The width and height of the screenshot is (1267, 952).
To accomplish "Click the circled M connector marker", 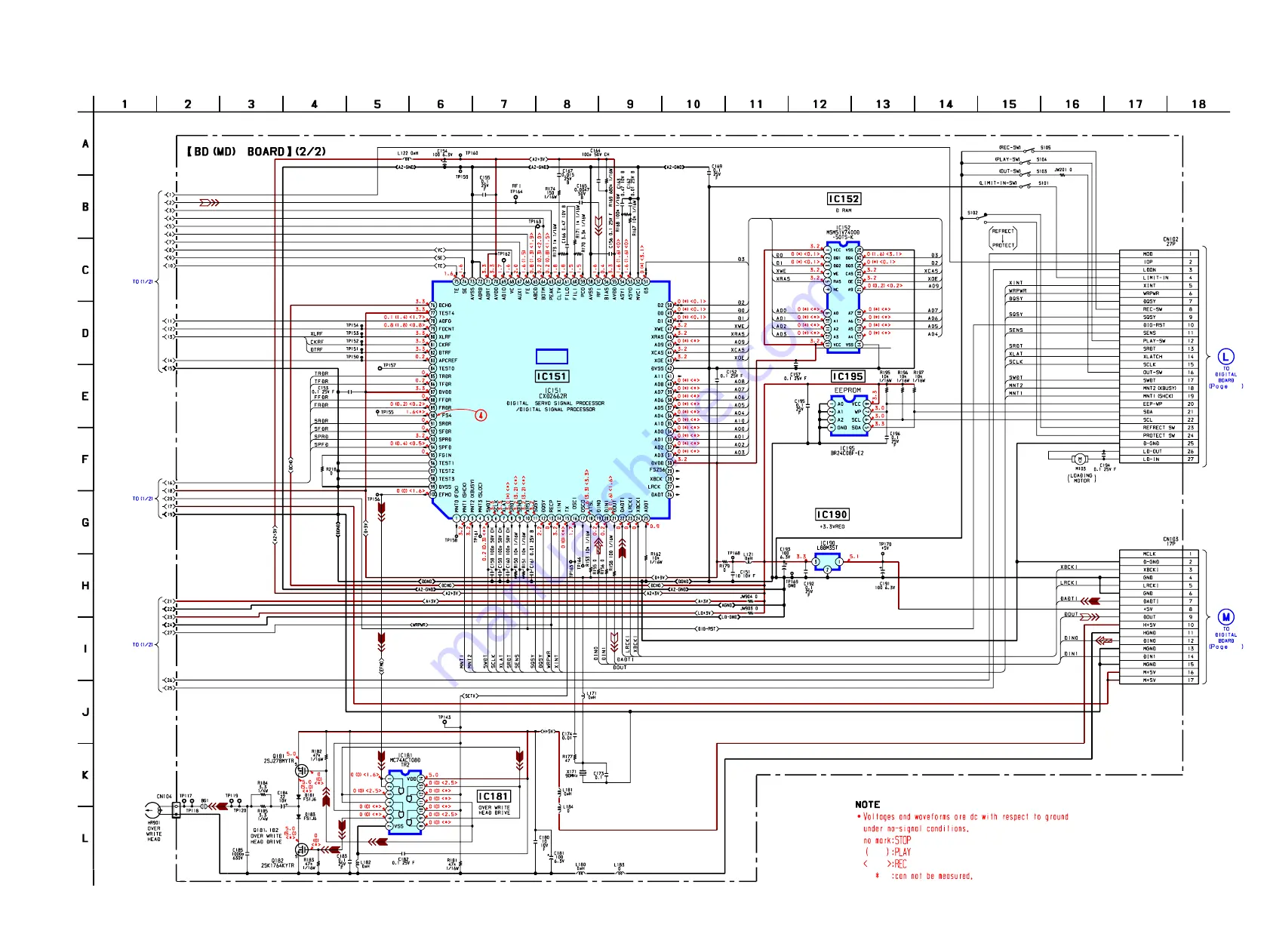I will (1225, 618).
